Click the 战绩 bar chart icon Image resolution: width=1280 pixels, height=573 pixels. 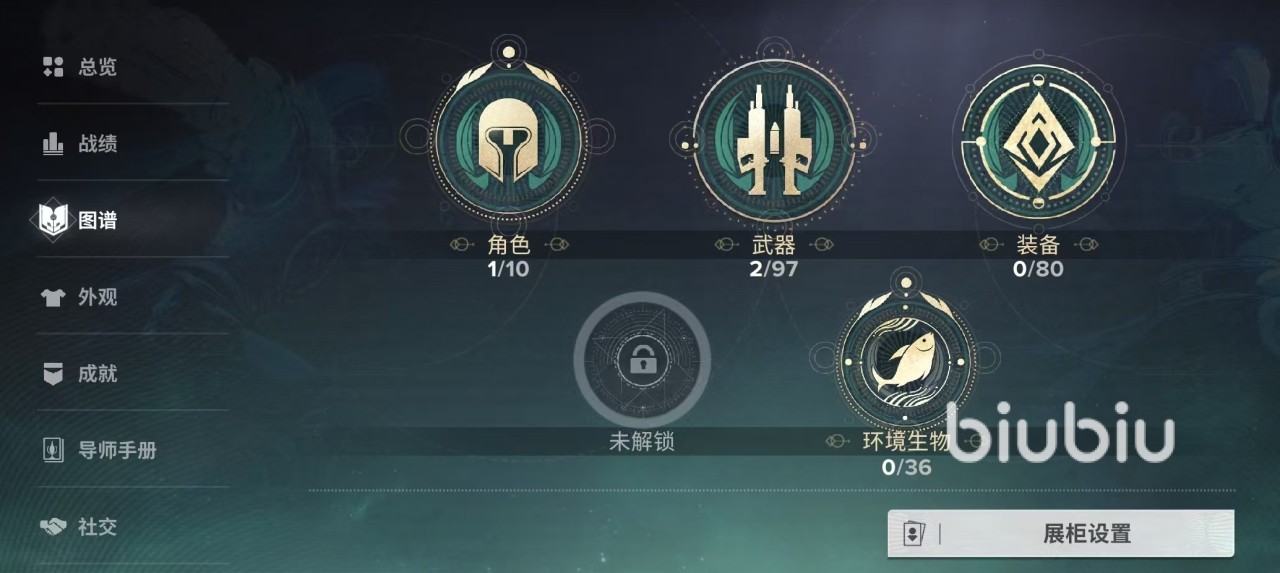tap(52, 144)
